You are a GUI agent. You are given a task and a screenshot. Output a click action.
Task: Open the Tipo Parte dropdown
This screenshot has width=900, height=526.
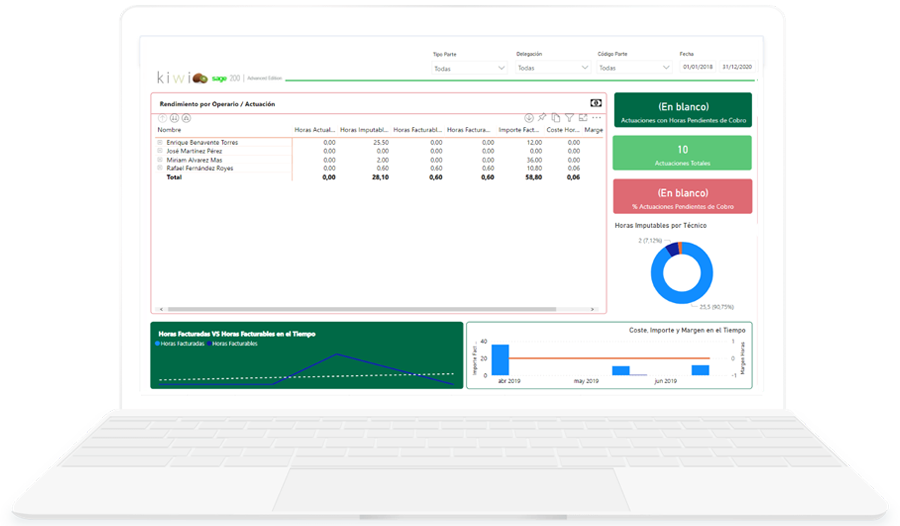pos(469,68)
